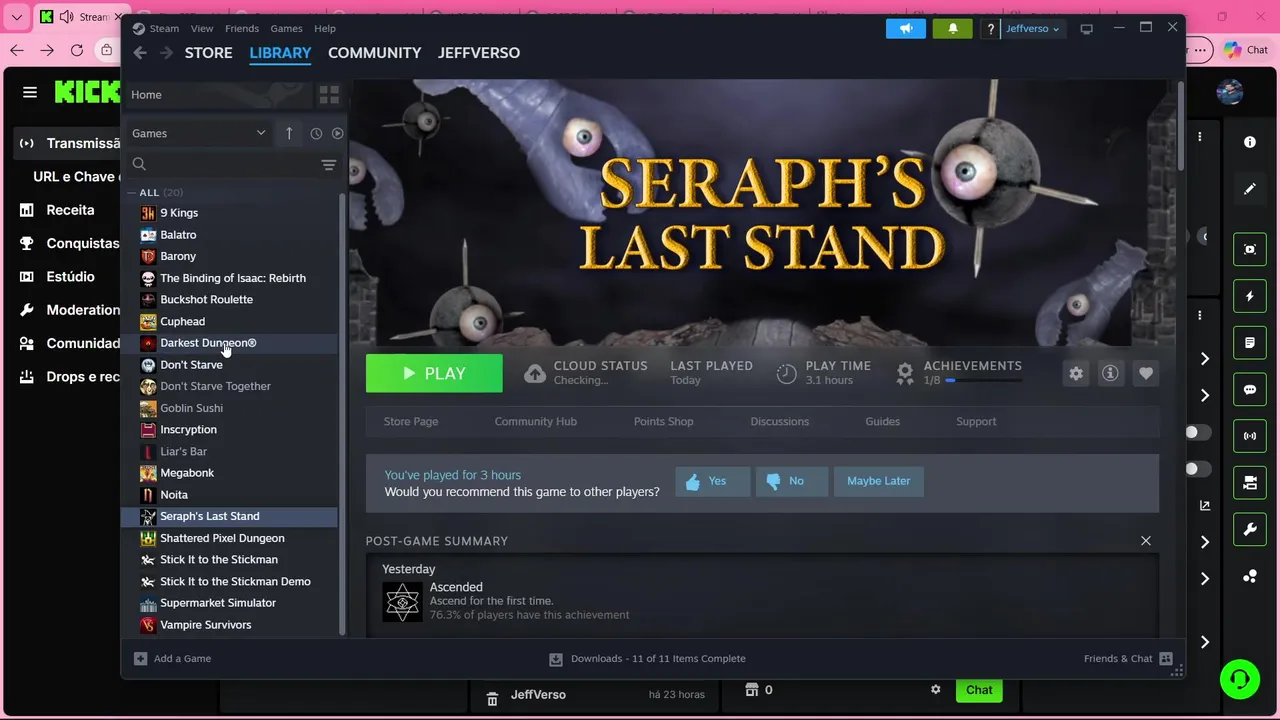The height and width of the screenshot is (720, 1280).
Task: Open Community Hub link
Action: pyautogui.click(x=535, y=421)
